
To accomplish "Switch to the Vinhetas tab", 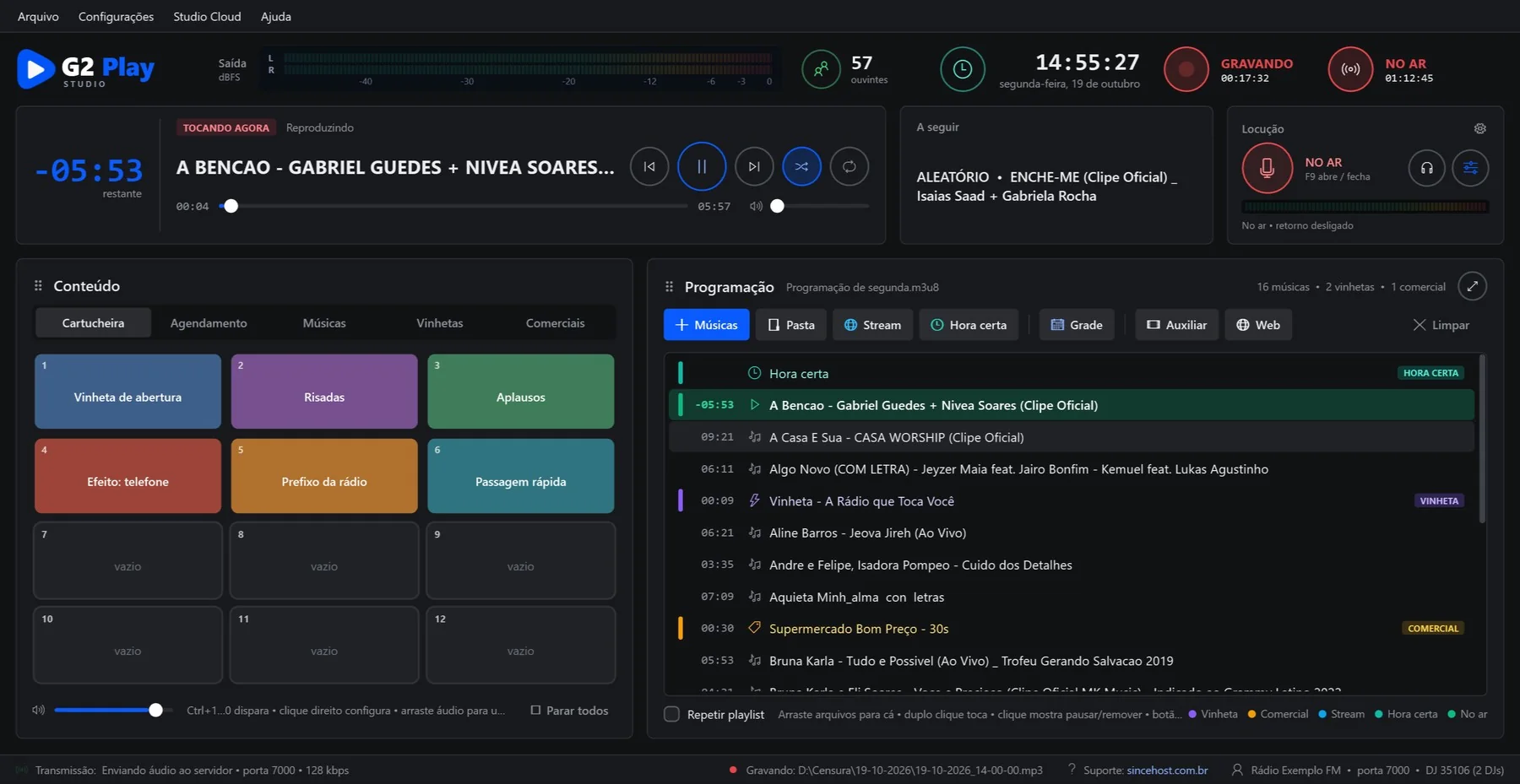I will pos(440,322).
